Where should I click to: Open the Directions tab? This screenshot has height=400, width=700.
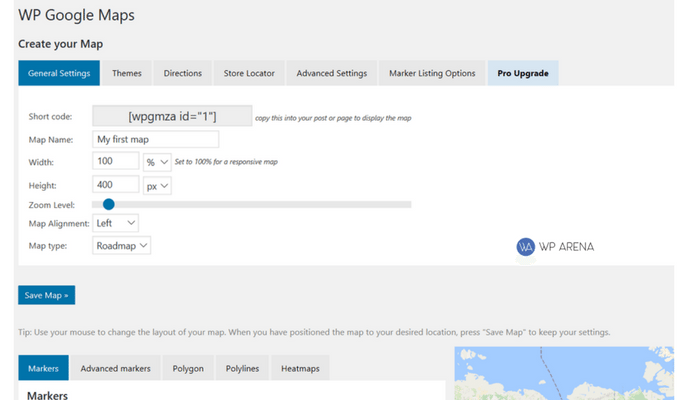pyautogui.click(x=183, y=73)
